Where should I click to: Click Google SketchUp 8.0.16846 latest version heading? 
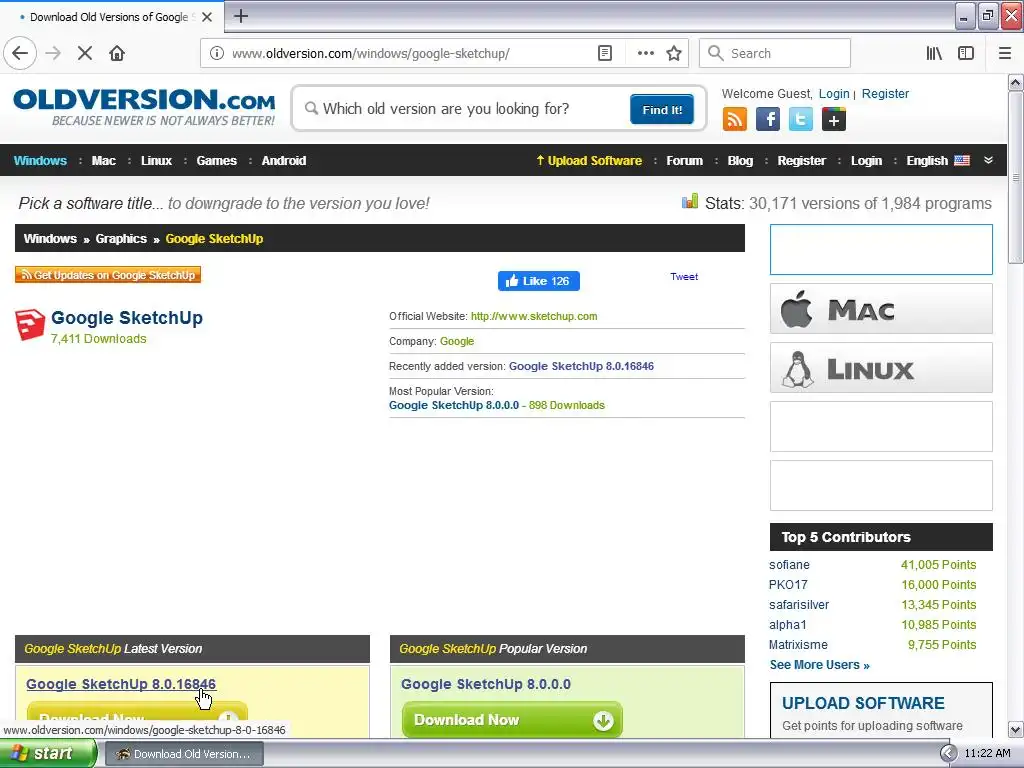coord(121,684)
